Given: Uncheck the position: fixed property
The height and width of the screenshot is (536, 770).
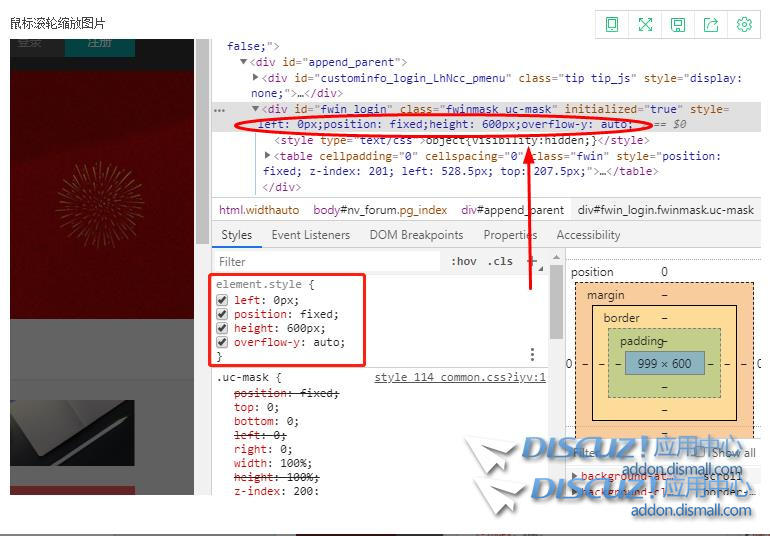Looking at the screenshot, I should tap(222, 314).
